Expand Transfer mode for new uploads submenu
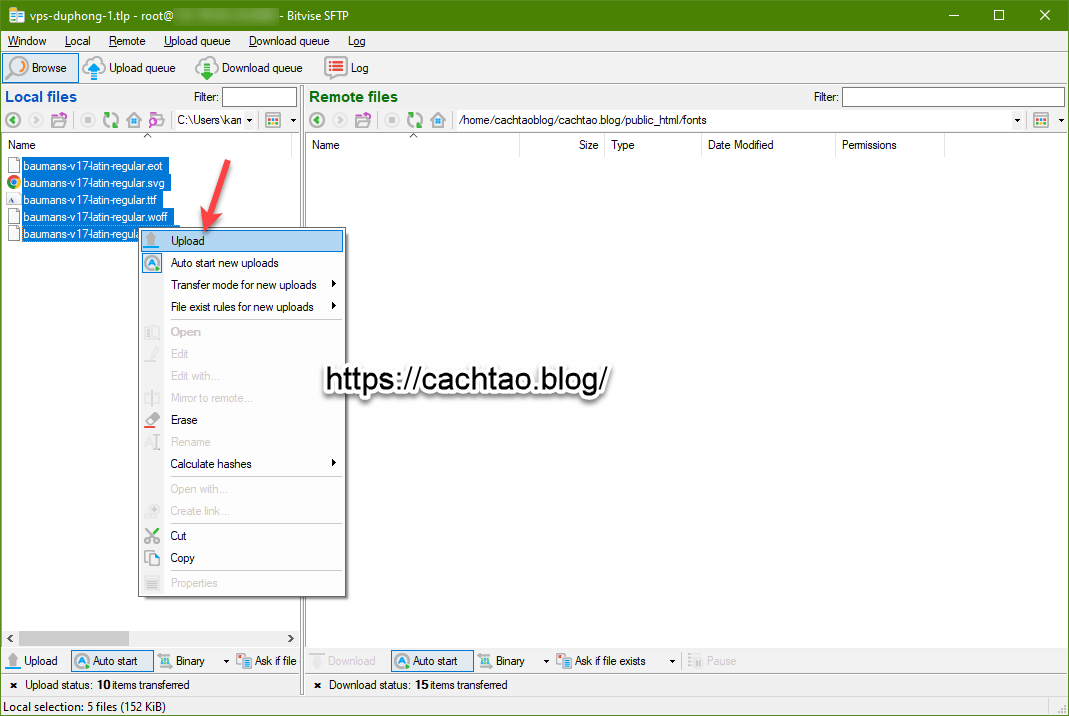Image resolution: width=1069 pixels, height=716 pixels. pyautogui.click(x=242, y=285)
